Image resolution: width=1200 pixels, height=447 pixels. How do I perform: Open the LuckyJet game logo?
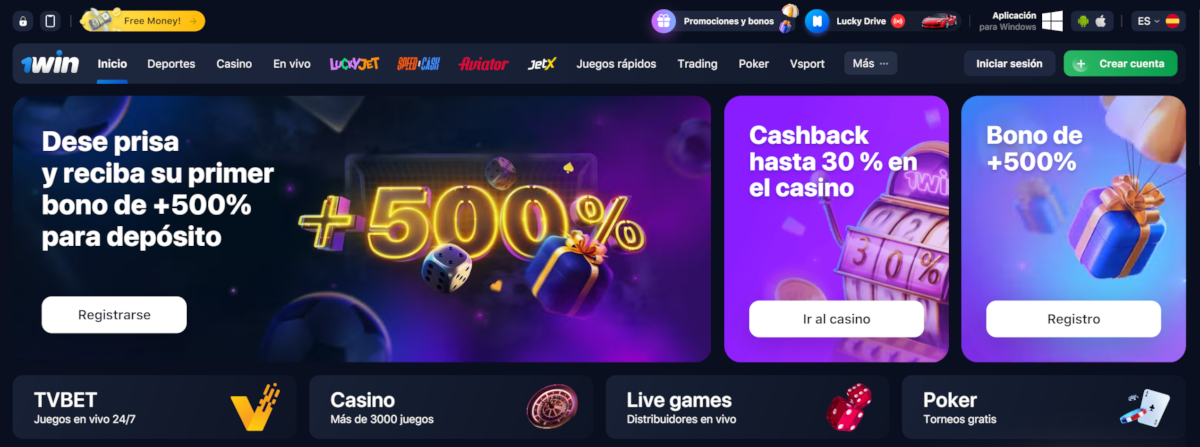pos(355,64)
